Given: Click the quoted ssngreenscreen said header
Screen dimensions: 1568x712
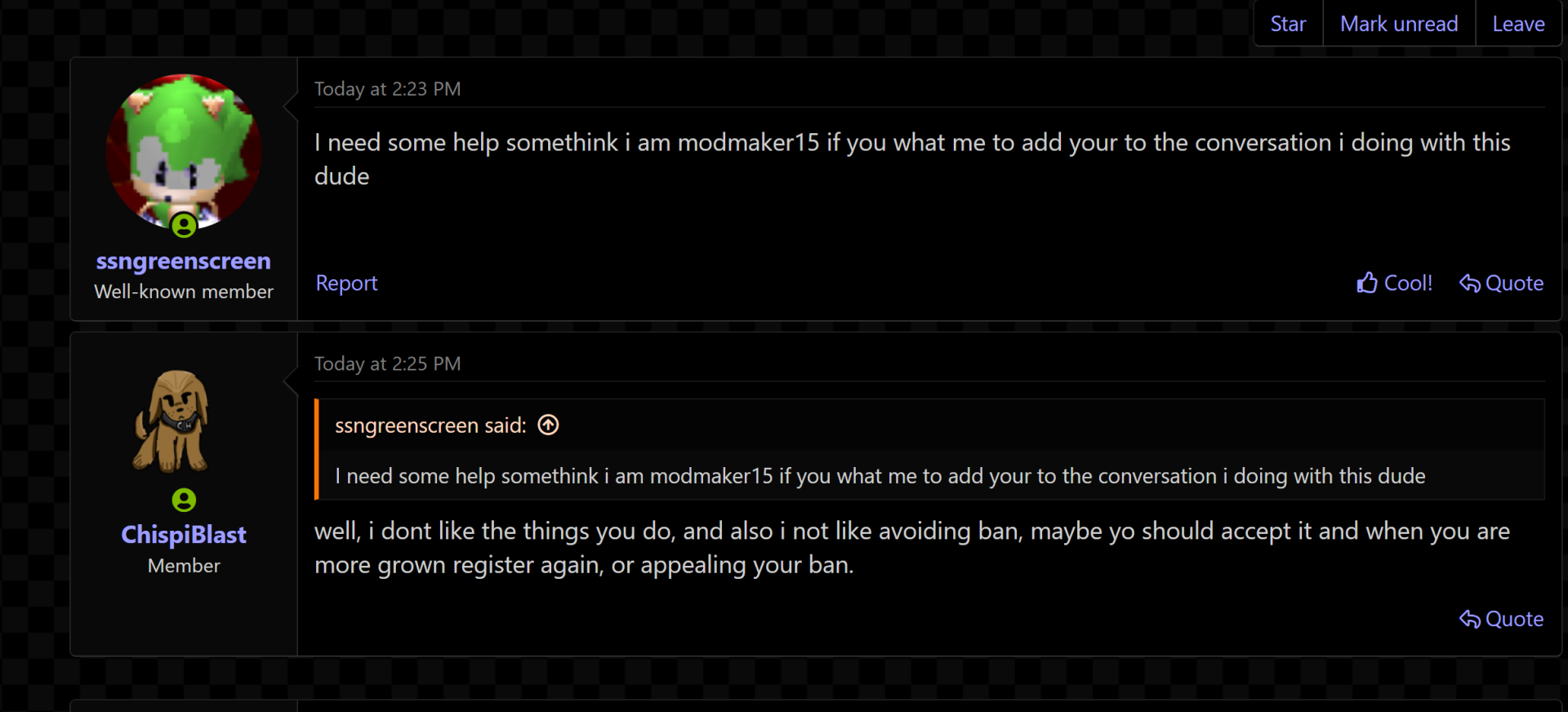Looking at the screenshot, I should [430, 425].
